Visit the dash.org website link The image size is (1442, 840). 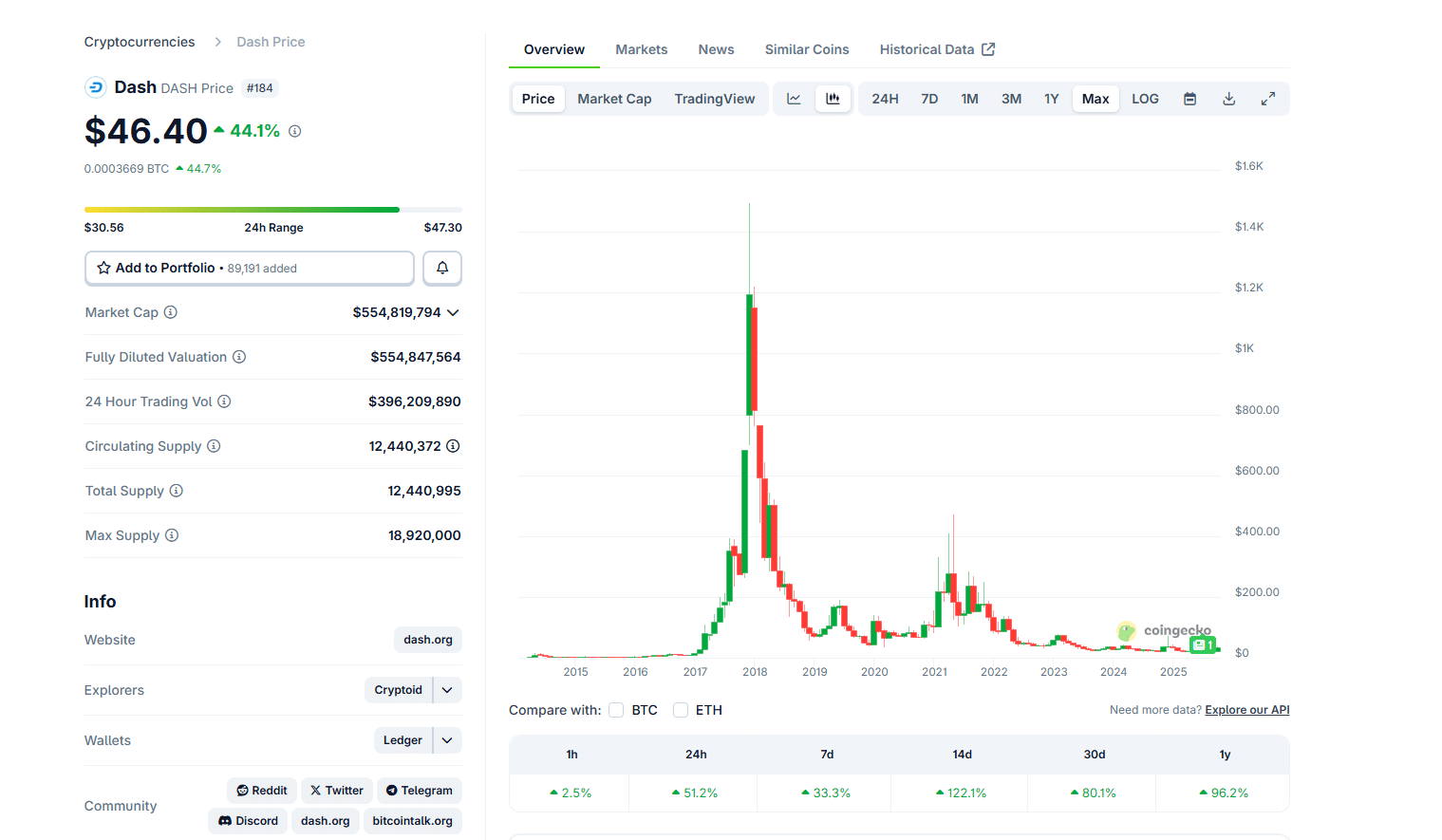coord(427,640)
